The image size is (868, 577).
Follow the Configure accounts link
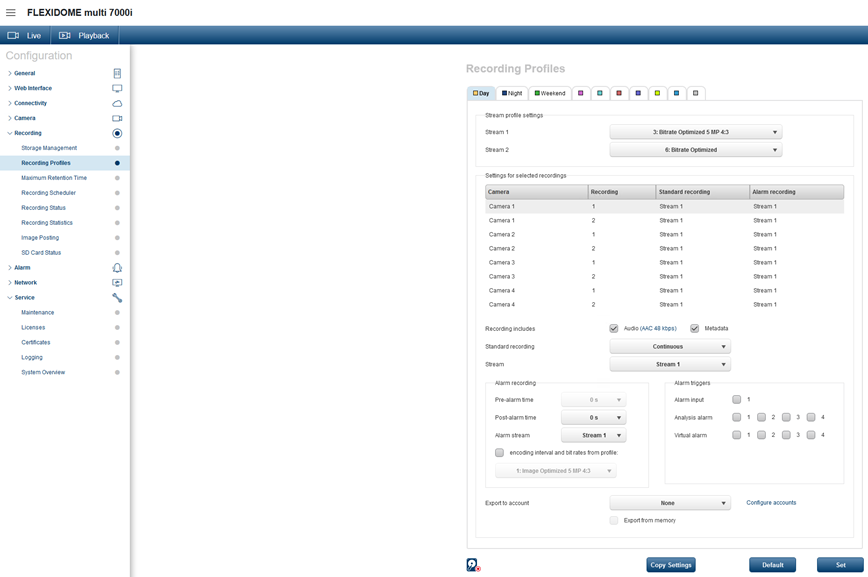coord(771,503)
